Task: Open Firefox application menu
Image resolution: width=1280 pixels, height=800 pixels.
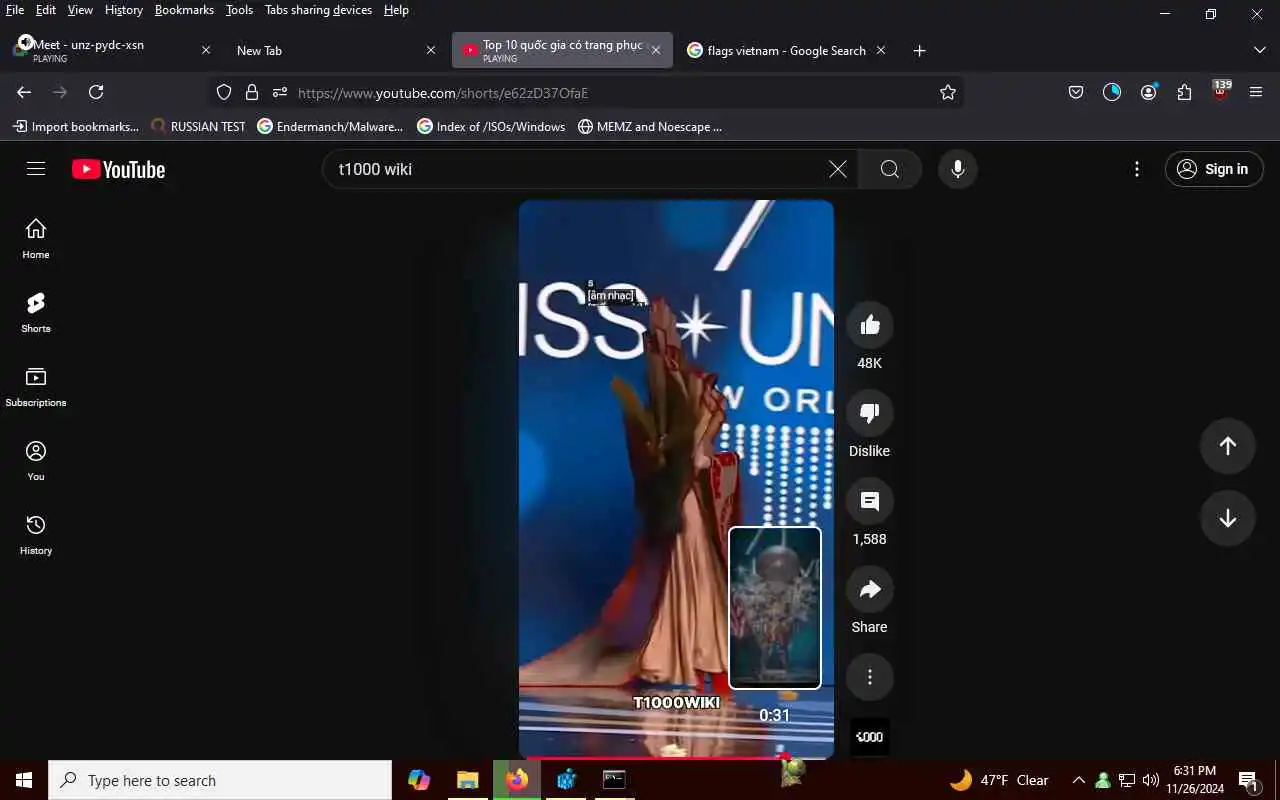Action: pos(1256,92)
